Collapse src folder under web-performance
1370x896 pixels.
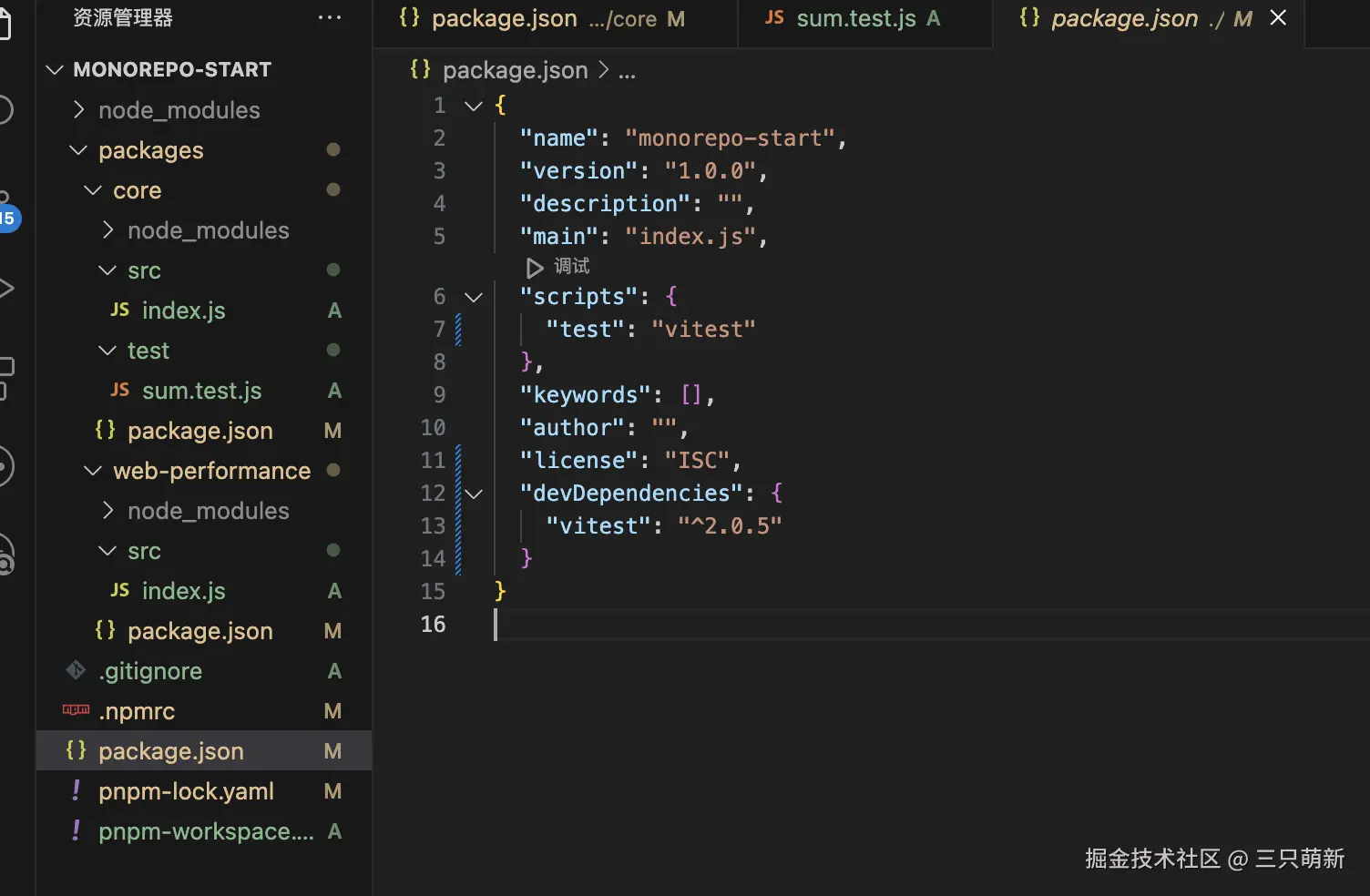pos(107,551)
